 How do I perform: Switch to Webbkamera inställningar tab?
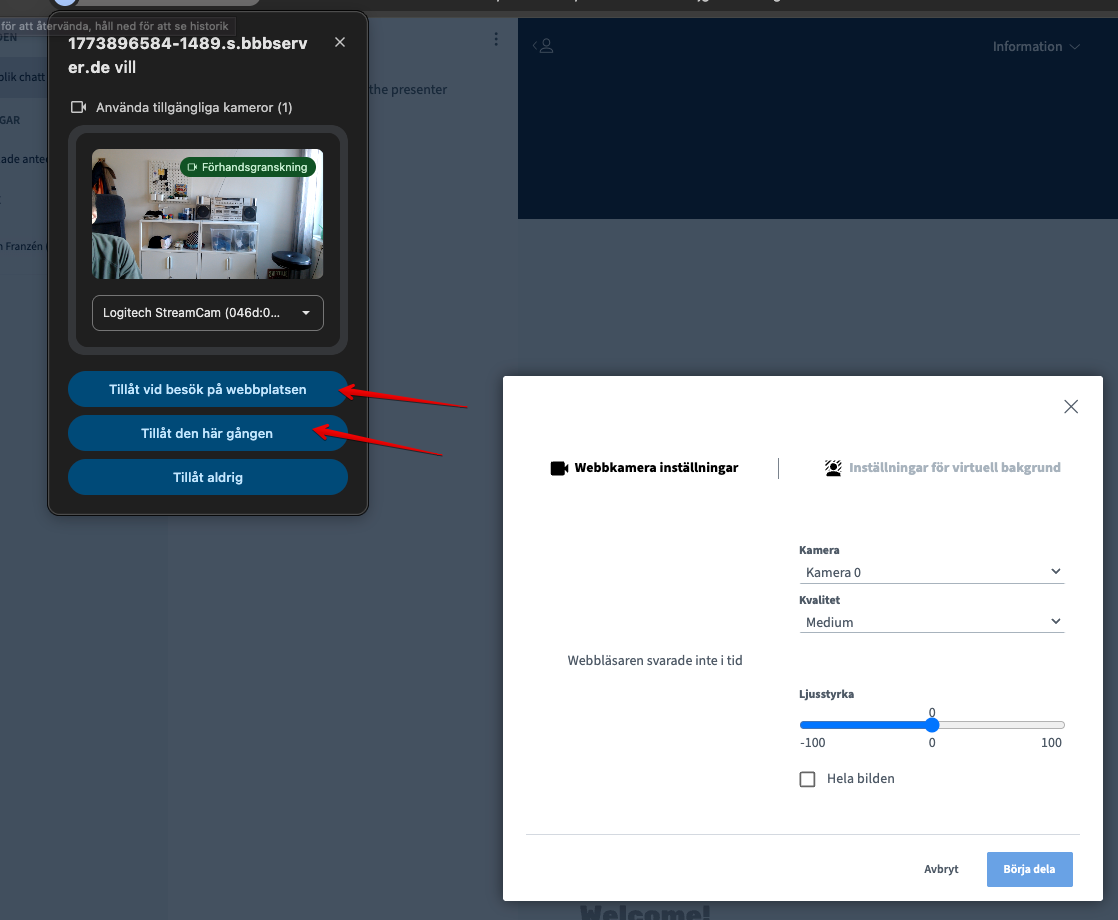(x=655, y=468)
